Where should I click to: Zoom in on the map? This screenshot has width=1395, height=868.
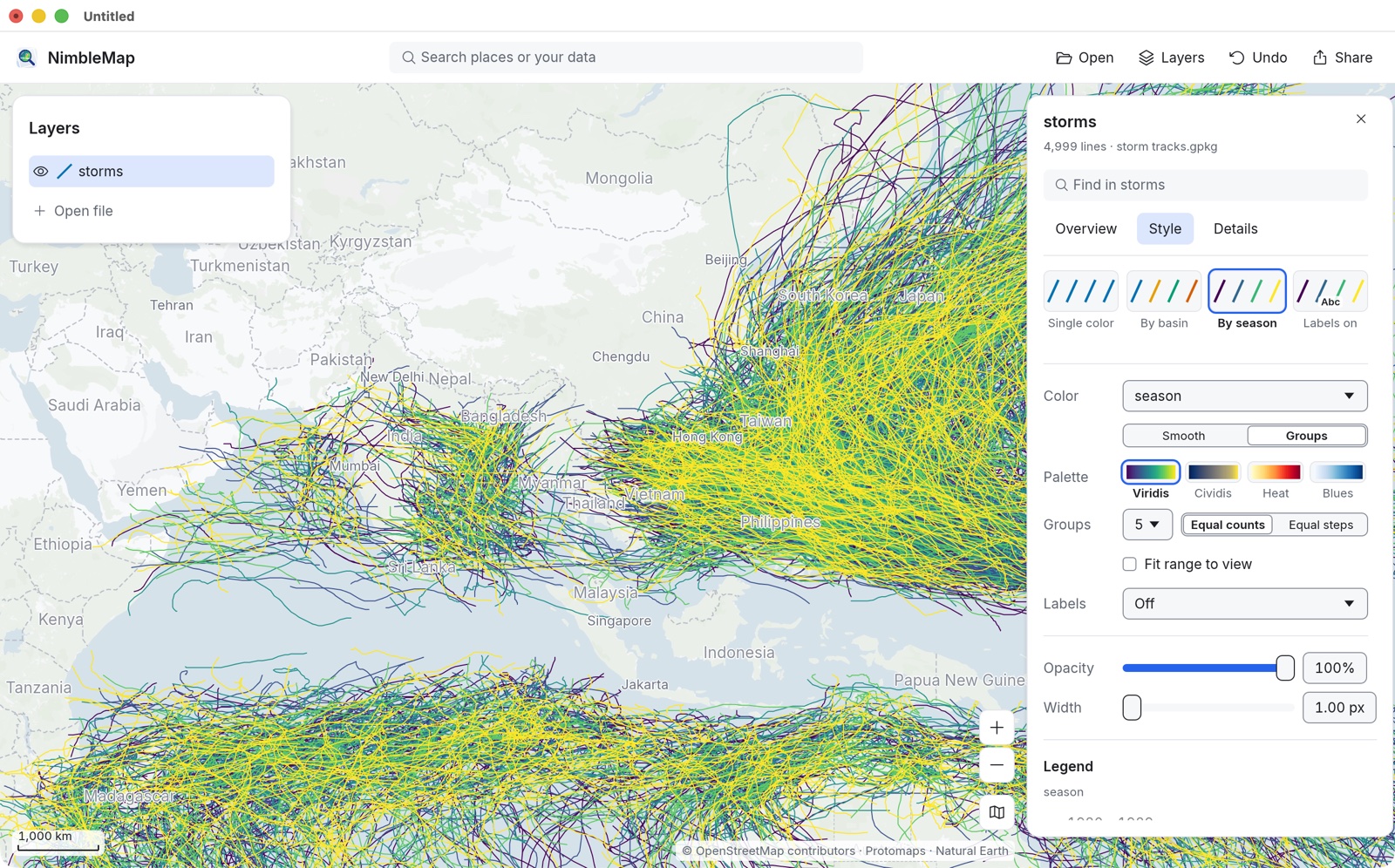point(997,728)
